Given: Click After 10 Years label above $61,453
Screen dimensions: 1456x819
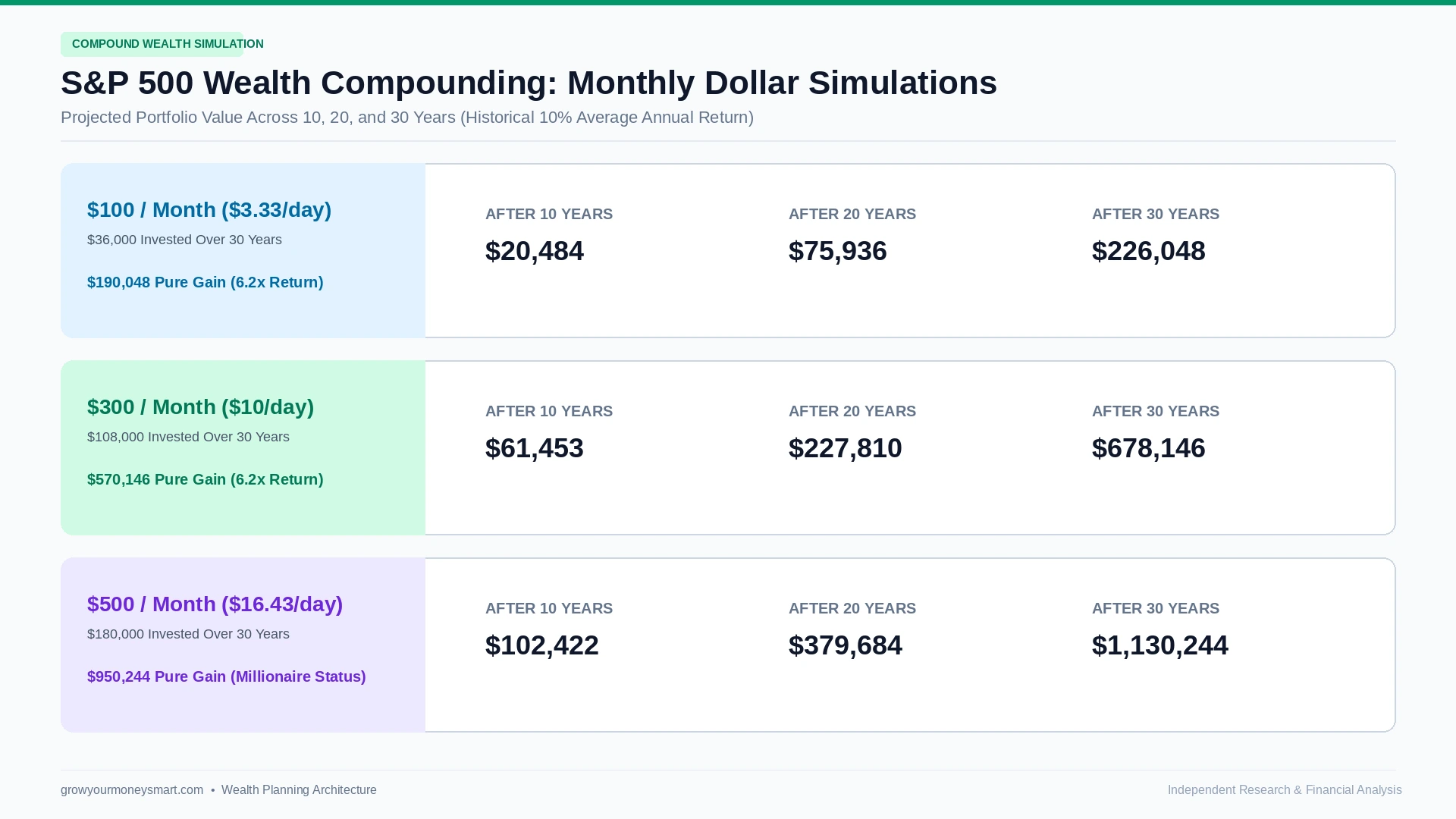Looking at the screenshot, I should coord(549,411).
